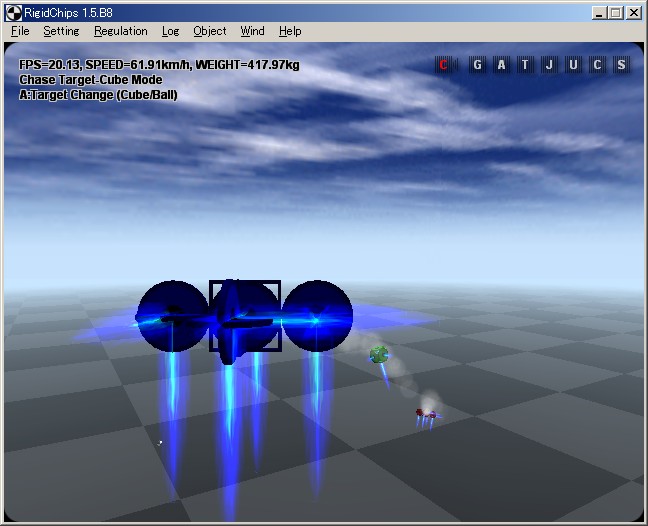Click the U indicator icon
This screenshot has height=526, width=648.
point(573,65)
